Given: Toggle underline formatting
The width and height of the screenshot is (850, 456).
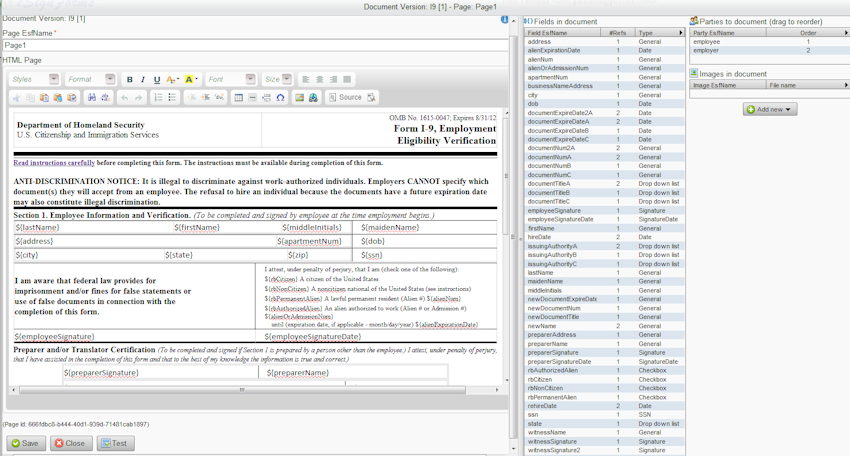Looking at the screenshot, I should 157,80.
